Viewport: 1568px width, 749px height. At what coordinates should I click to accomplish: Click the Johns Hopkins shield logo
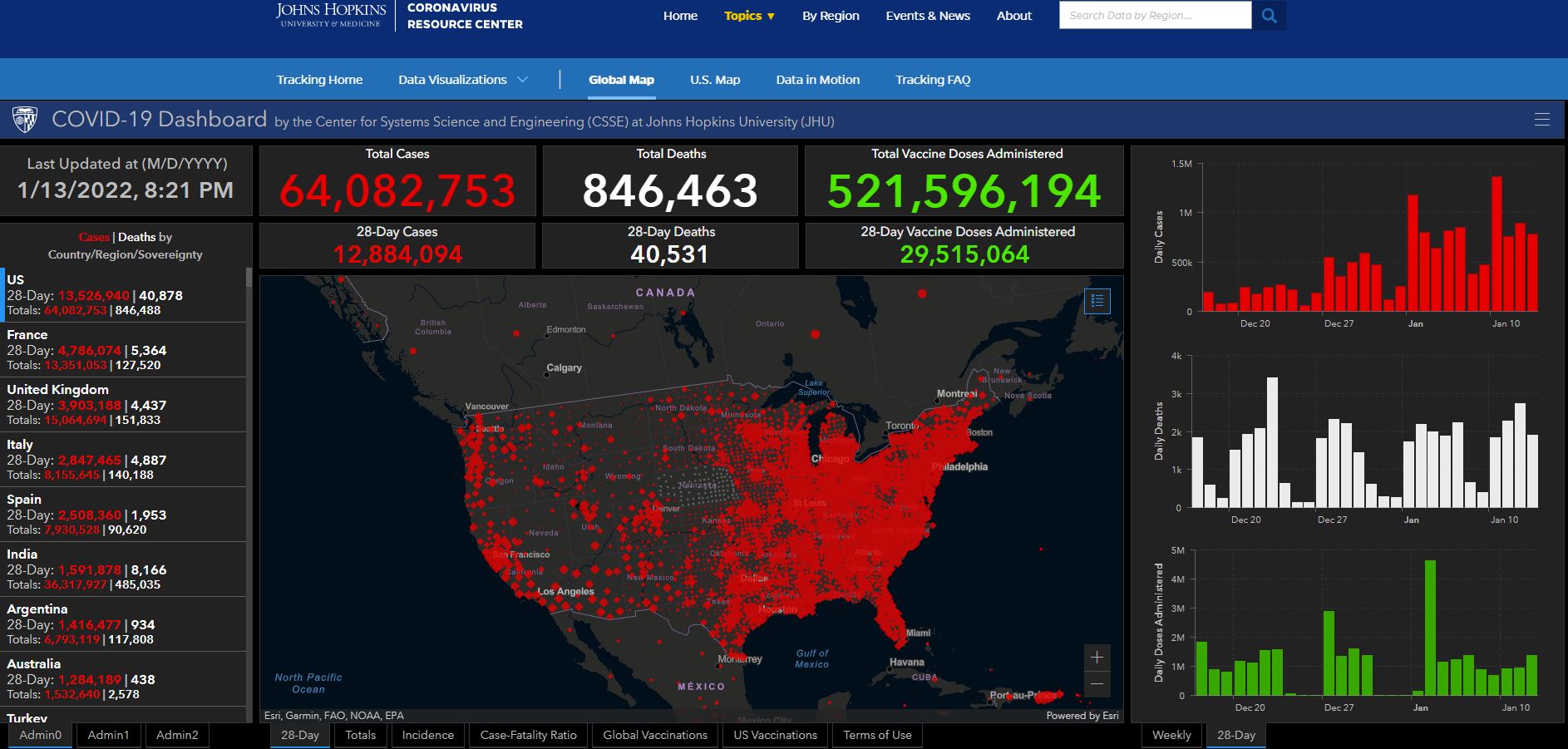pos(25,120)
